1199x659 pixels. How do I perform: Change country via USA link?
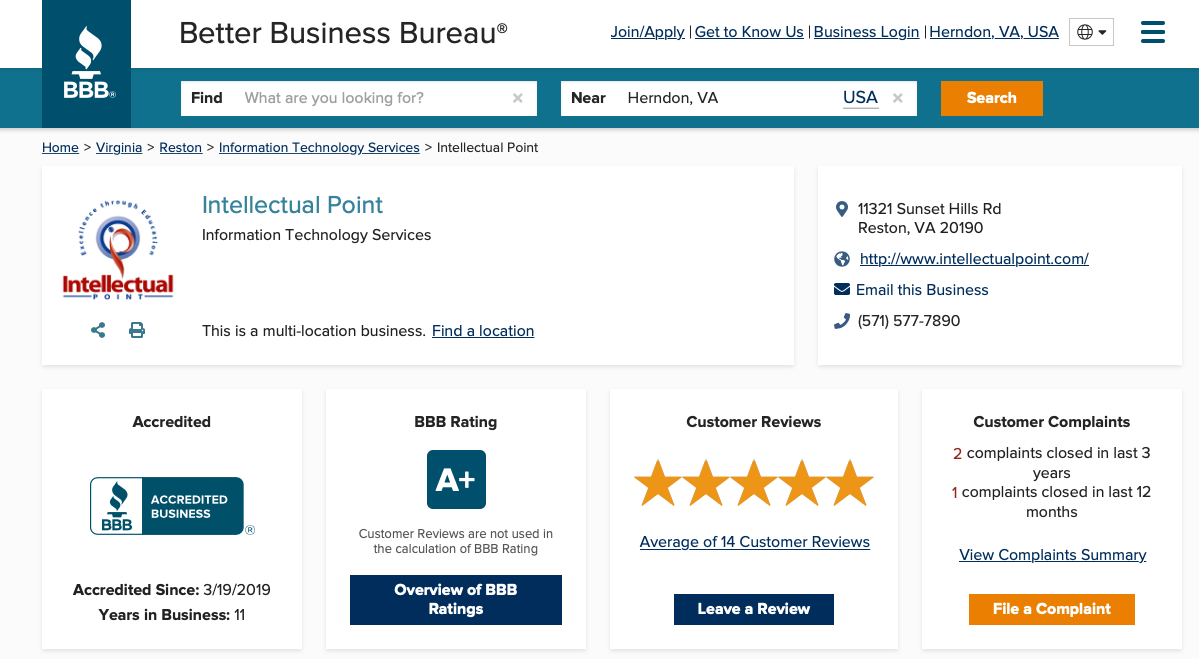click(x=860, y=98)
